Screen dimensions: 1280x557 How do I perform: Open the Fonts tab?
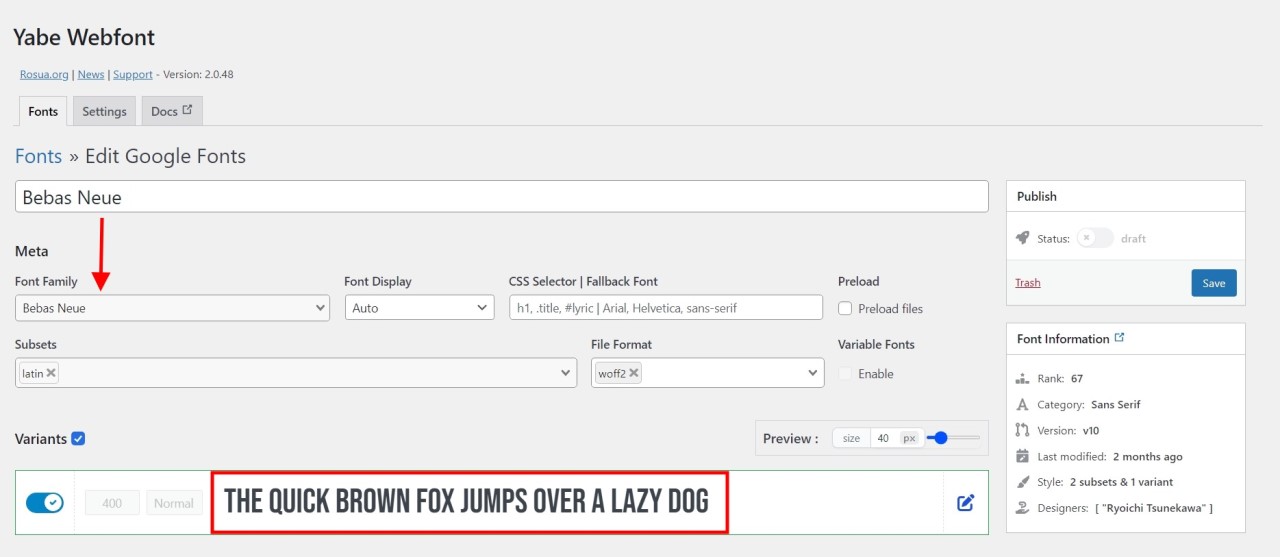point(43,111)
